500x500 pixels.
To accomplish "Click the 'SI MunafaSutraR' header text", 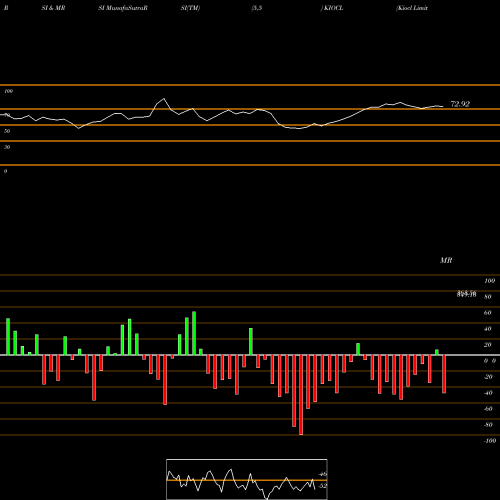I will point(123,8).
